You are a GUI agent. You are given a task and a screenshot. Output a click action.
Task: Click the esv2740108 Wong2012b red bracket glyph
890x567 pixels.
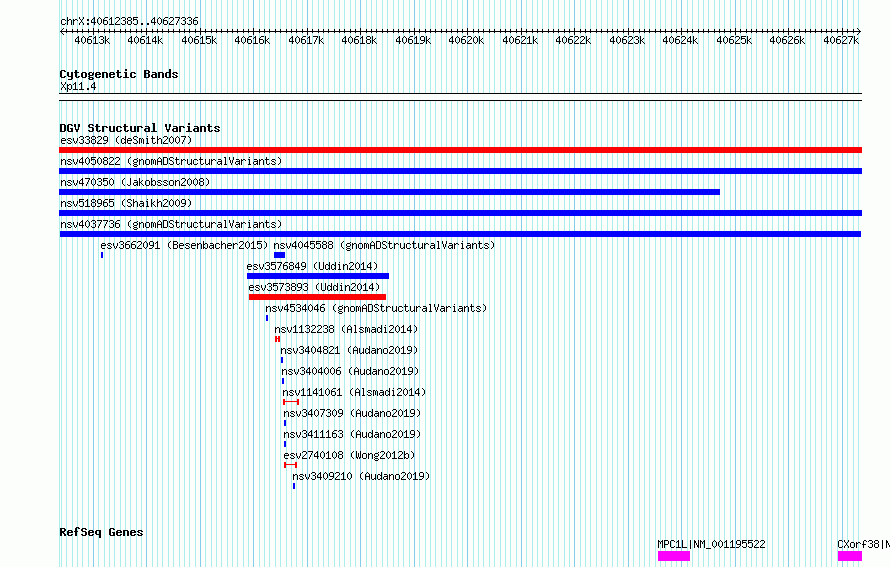291,465
